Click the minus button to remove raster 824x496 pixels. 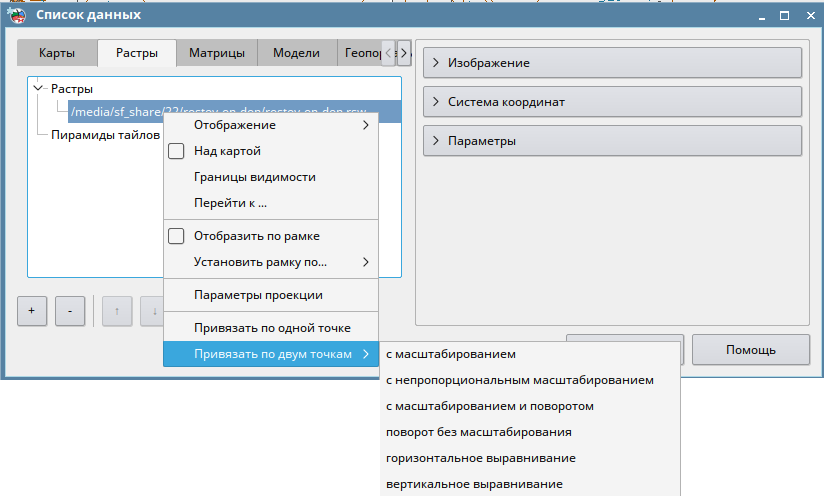coord(69,311)
